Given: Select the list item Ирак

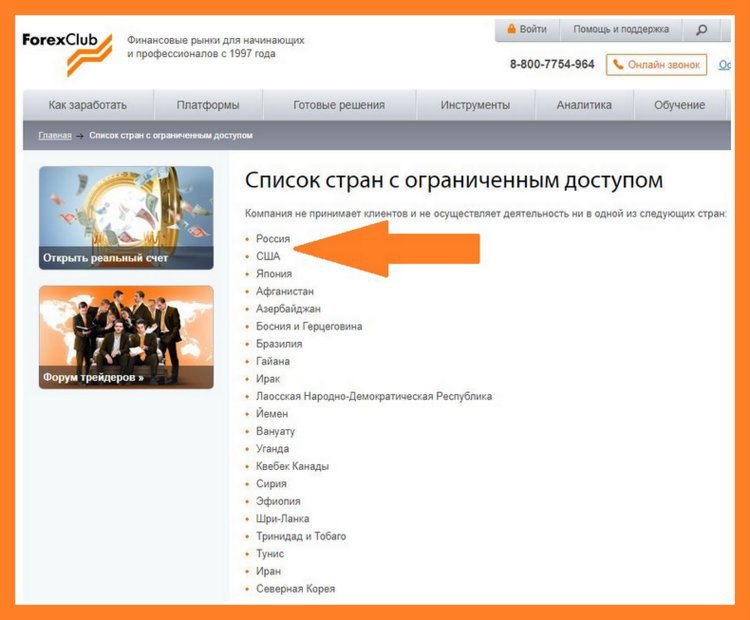Looking at the screenshot, I should 268,379.
